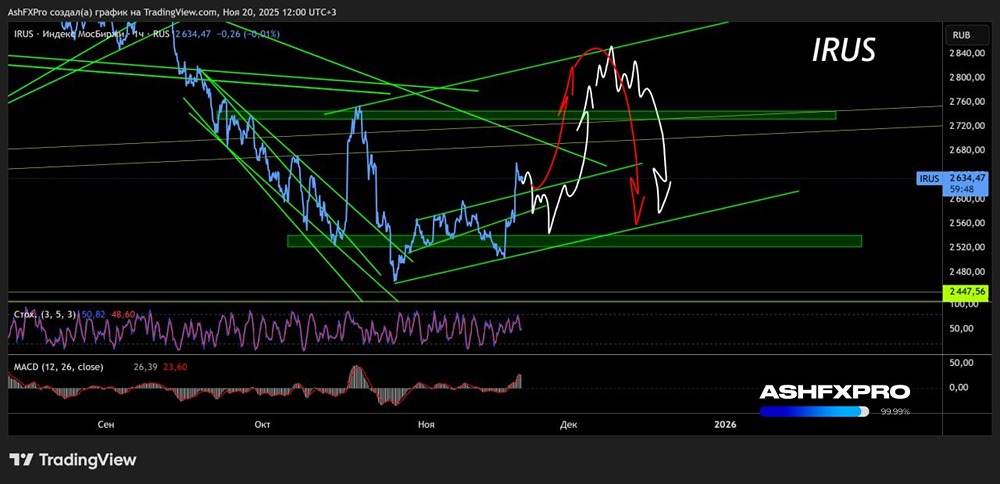Click the 2 800,00 price axis label
This screenshot has width=1000, height=484.
pos(969,78)
